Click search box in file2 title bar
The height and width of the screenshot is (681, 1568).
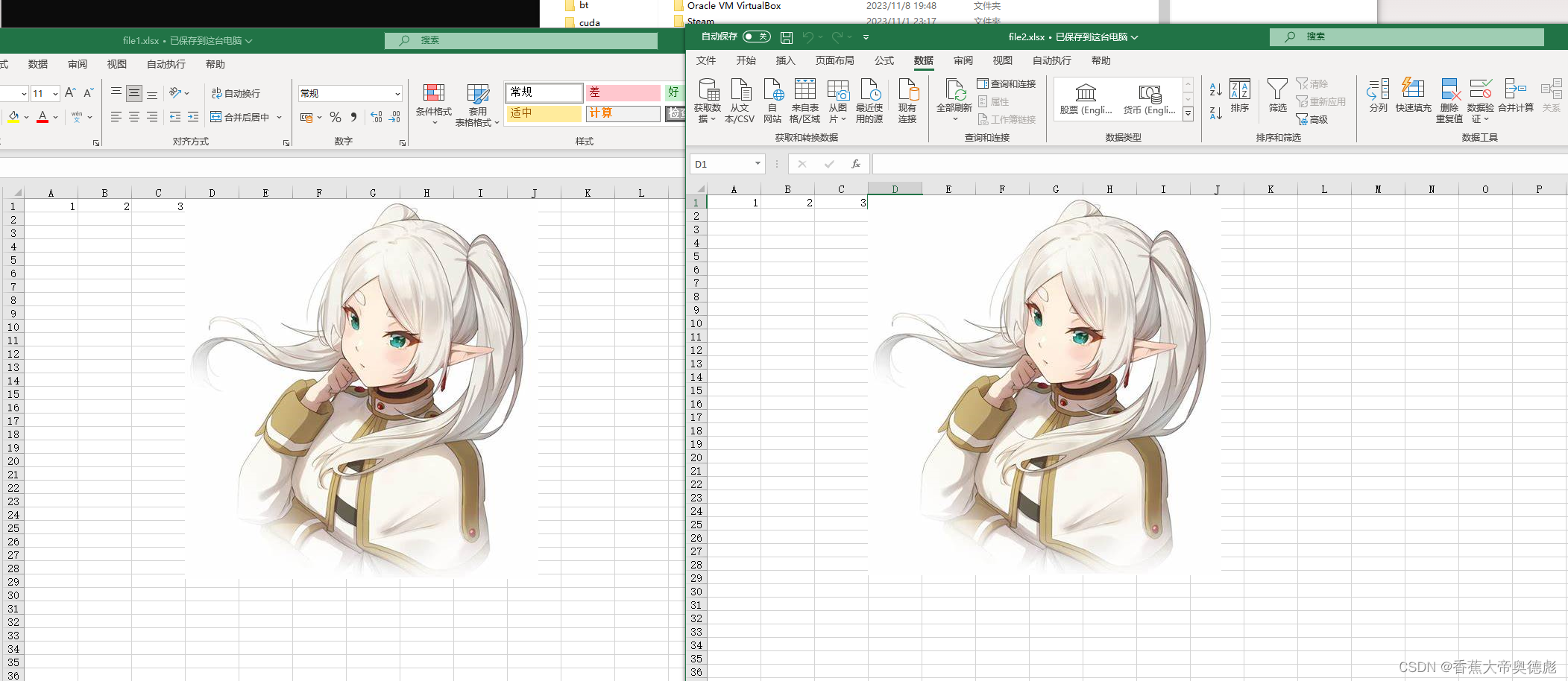[x=1407, y=37]
